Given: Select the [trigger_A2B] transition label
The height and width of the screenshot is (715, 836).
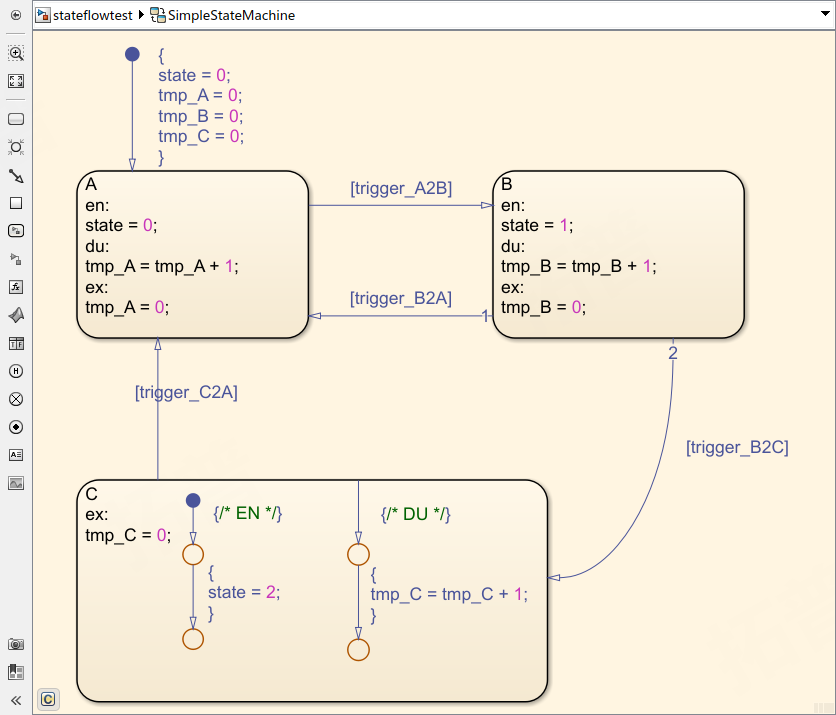Looking at the screenshot, I should (x=401, y=188).
